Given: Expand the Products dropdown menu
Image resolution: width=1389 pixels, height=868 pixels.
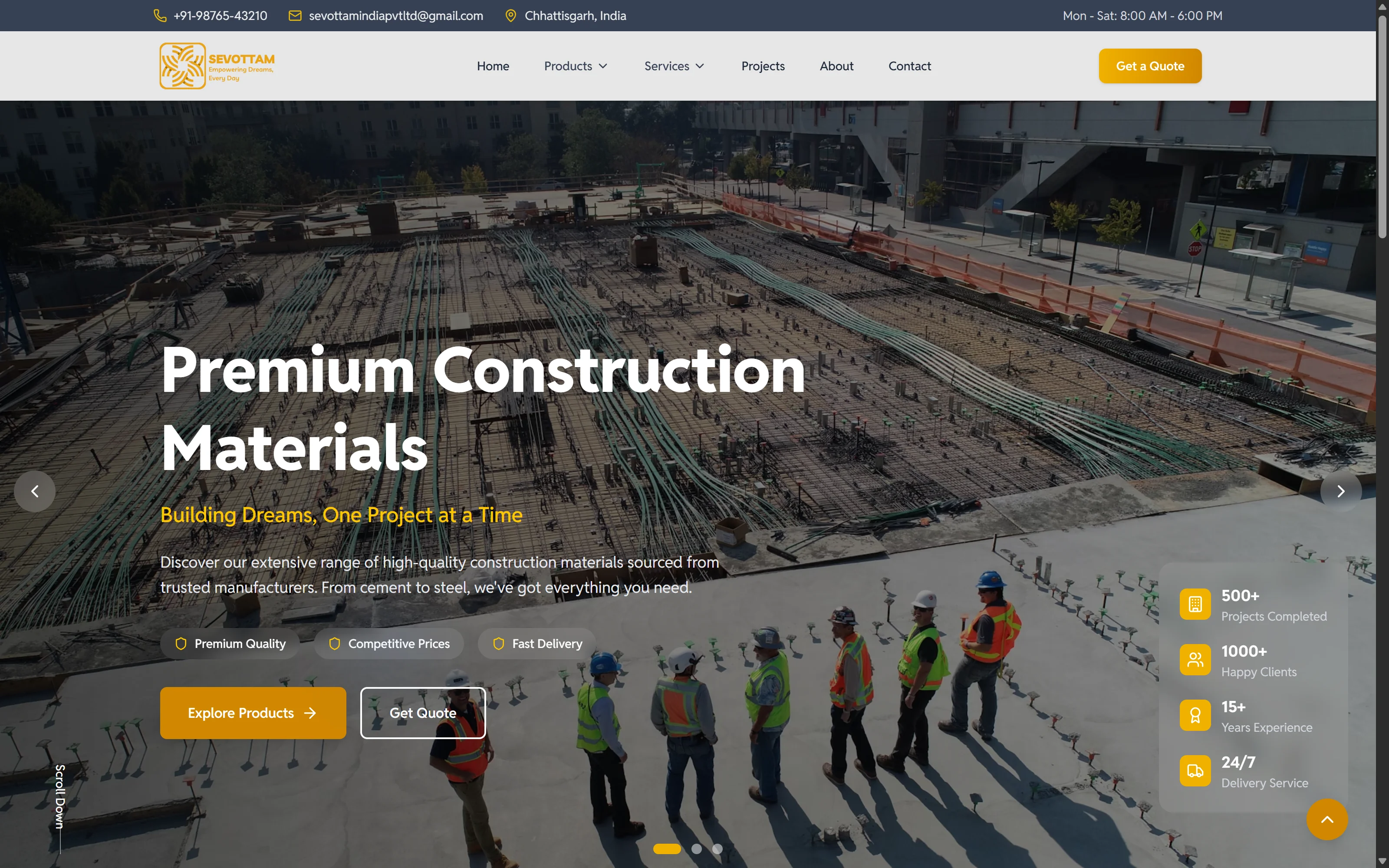Looking at the screenshot, I should [x=576, y=66].
